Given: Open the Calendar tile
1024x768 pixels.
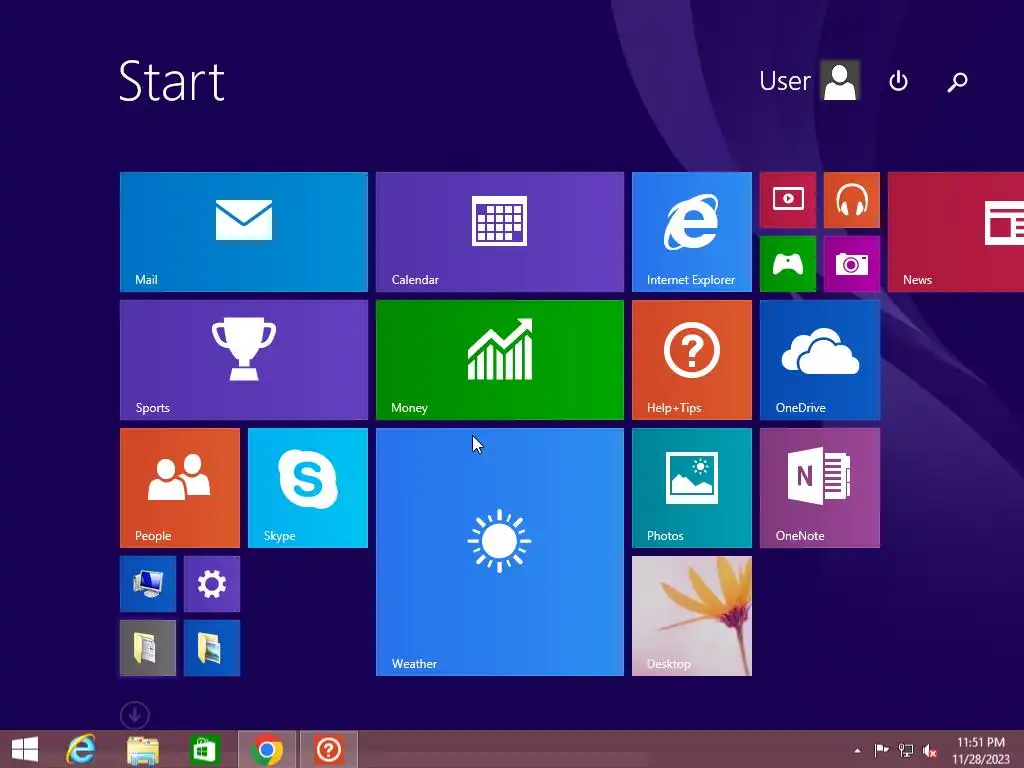Looking at the screenshot, I should pyautogui.click(x=500, y=232).
